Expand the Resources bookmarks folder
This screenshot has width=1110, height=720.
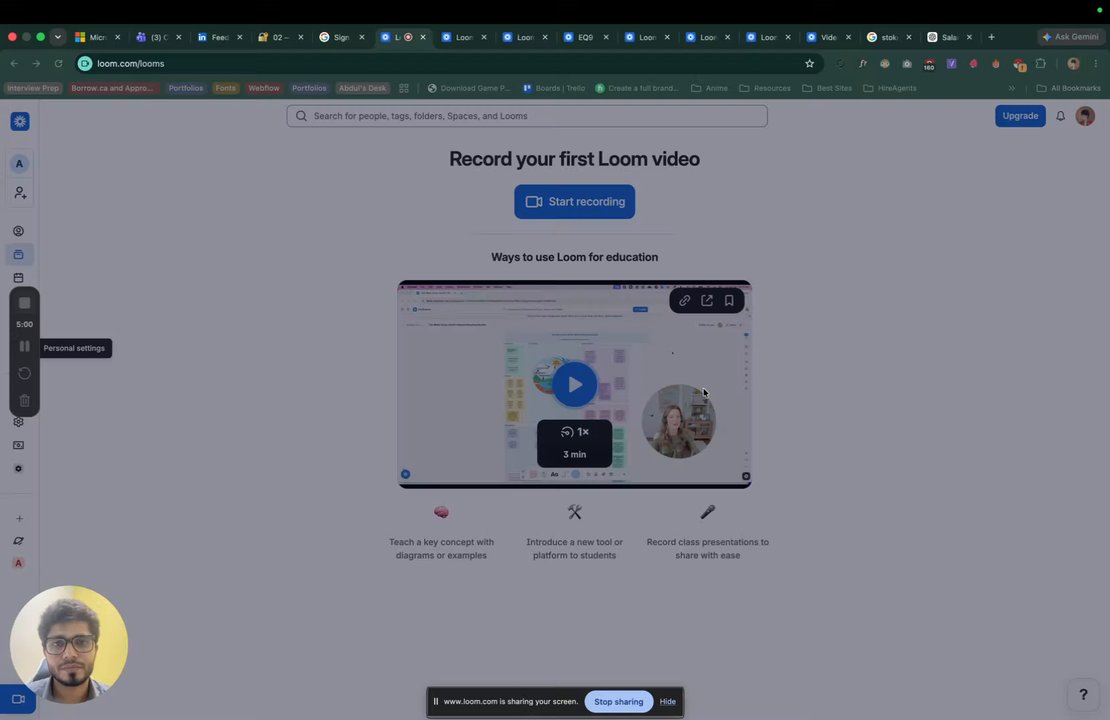click(x=765, y=88)
